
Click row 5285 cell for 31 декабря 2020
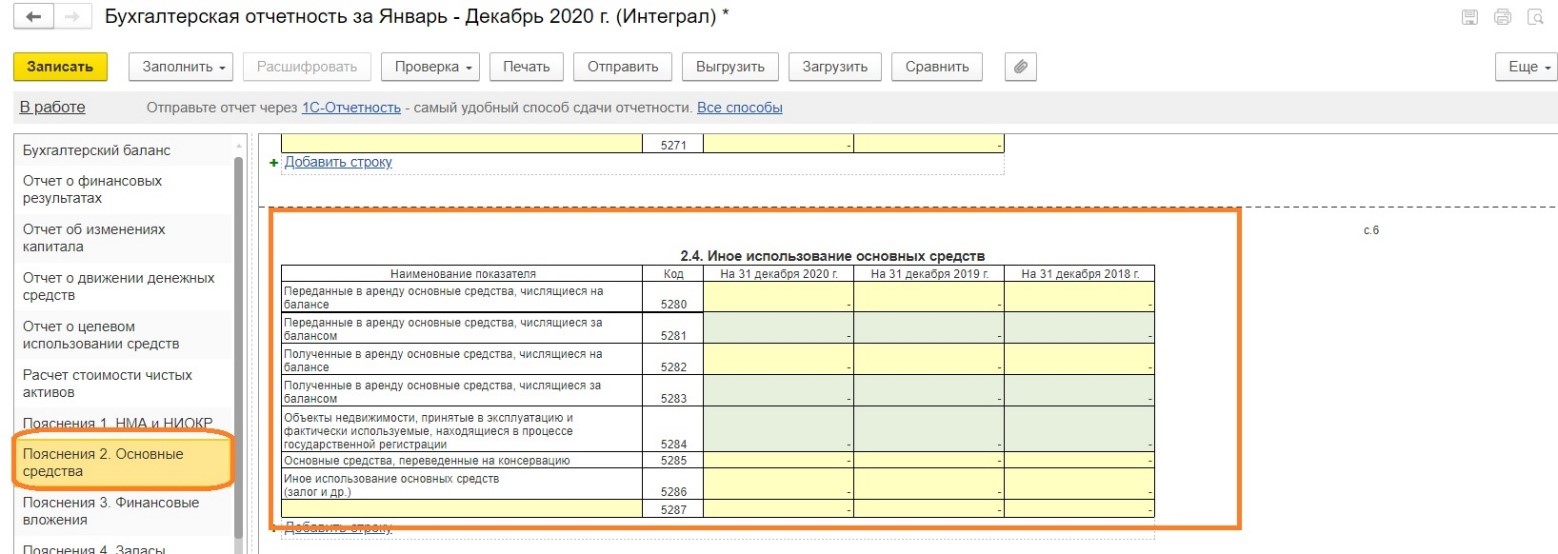[778, 460]
